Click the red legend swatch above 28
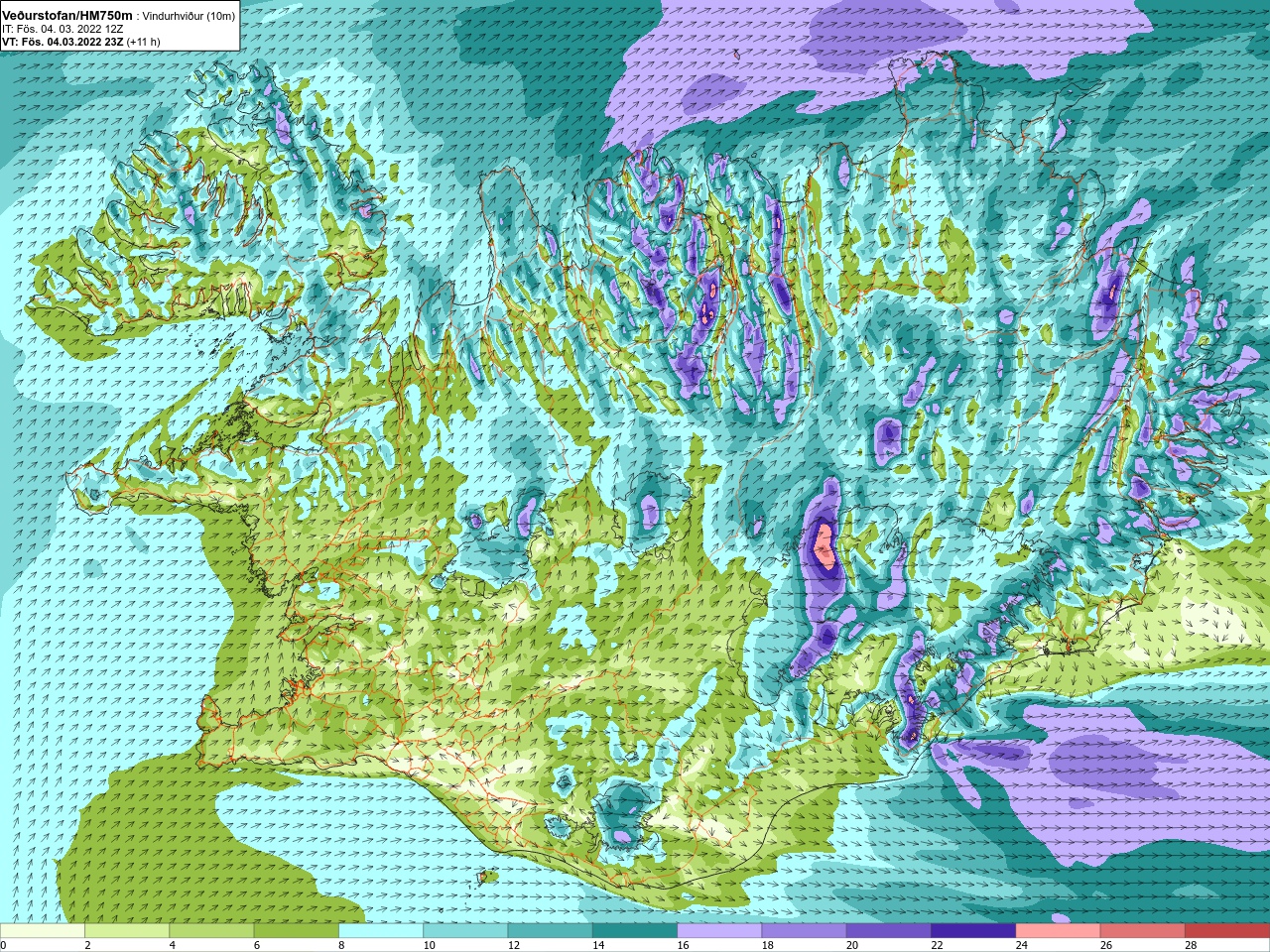 pos(1227,931)
